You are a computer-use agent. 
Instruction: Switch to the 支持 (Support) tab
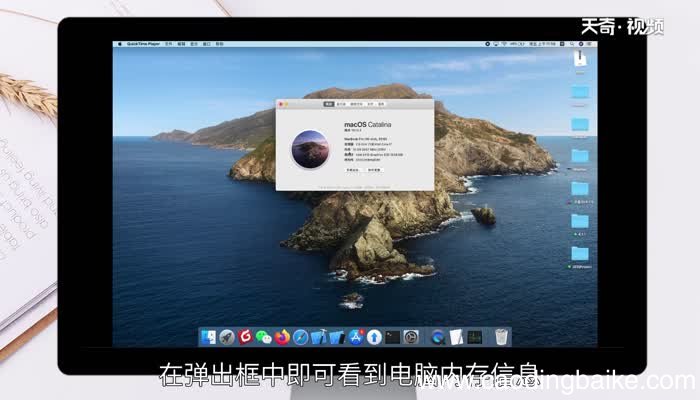pyautogui.click(x=371, y=104)
